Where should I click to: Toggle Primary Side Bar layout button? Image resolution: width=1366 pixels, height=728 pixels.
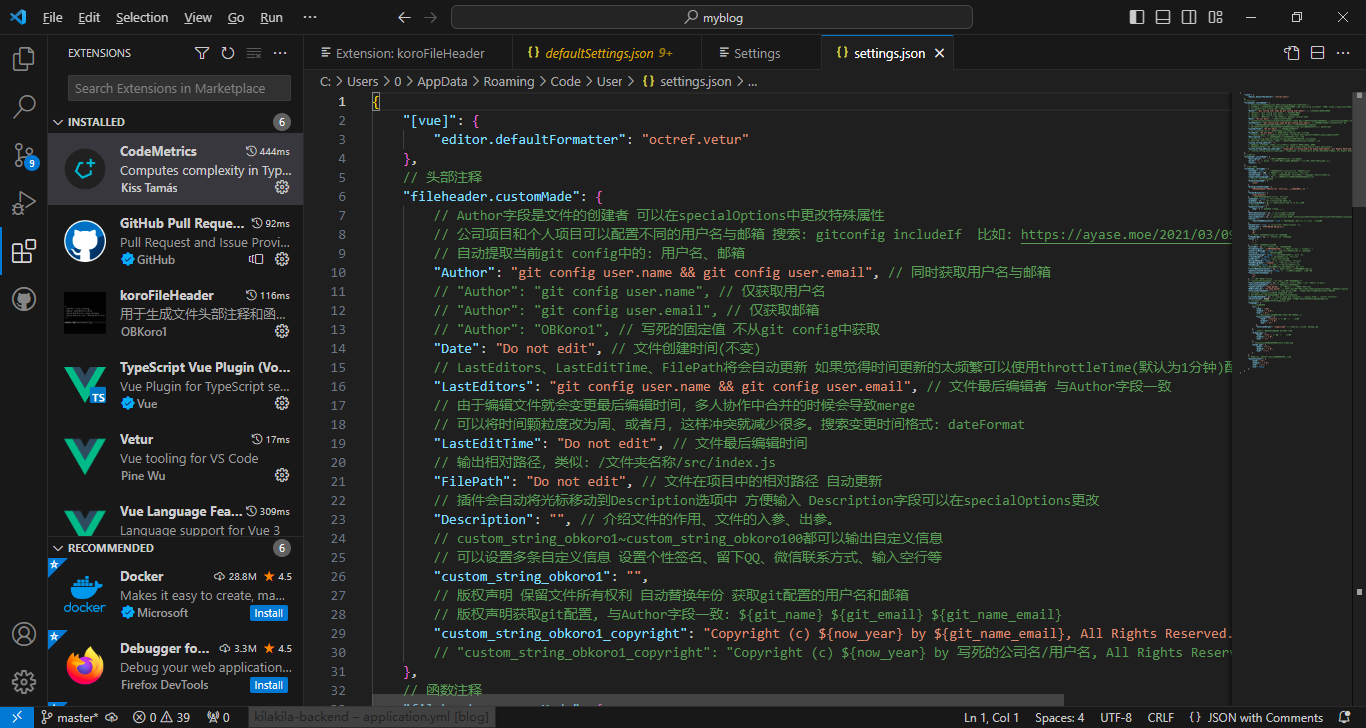(1136, 17)
